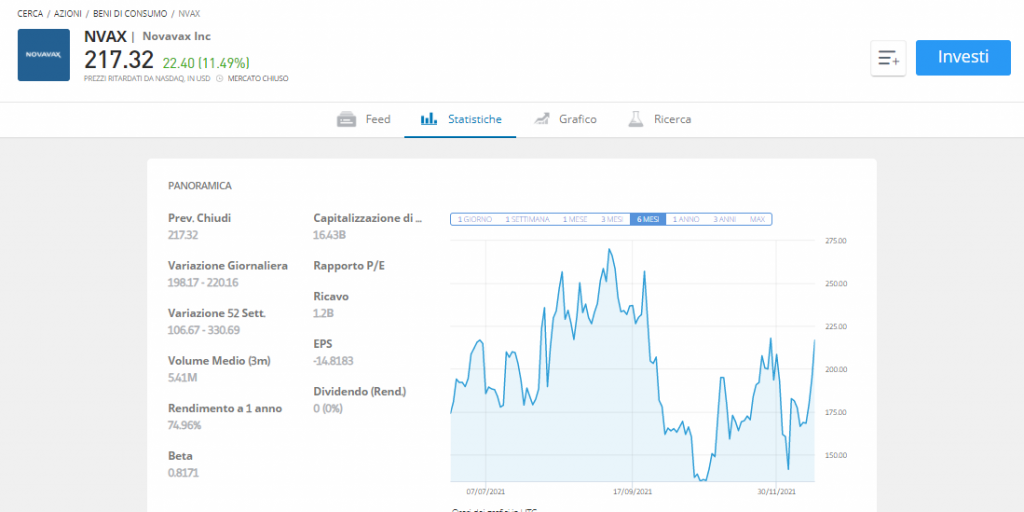This screenshot has height=512, width=1024.
Task: Click the PANORAMICA section heading
Action: pyautogui.click(x=200, y=186)
